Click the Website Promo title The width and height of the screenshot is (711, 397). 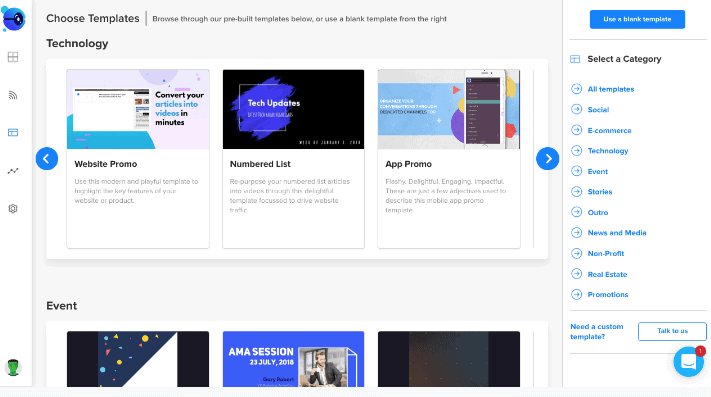pyautogui.click(x=106, y=164)
